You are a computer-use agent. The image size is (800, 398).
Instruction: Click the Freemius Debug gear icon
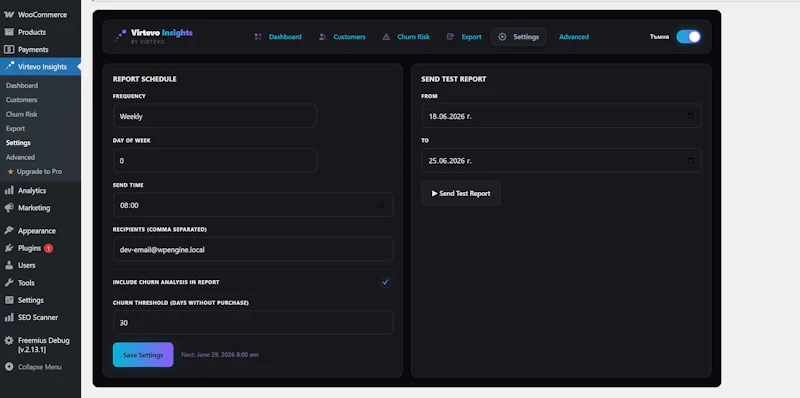9,340
